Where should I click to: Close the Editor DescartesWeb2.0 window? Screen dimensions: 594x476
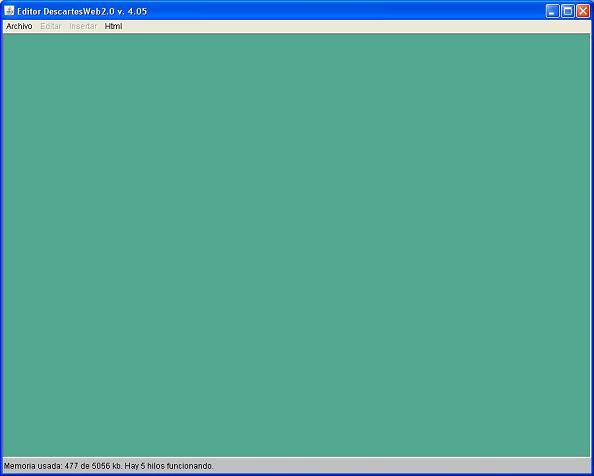[x=583, y=11]
